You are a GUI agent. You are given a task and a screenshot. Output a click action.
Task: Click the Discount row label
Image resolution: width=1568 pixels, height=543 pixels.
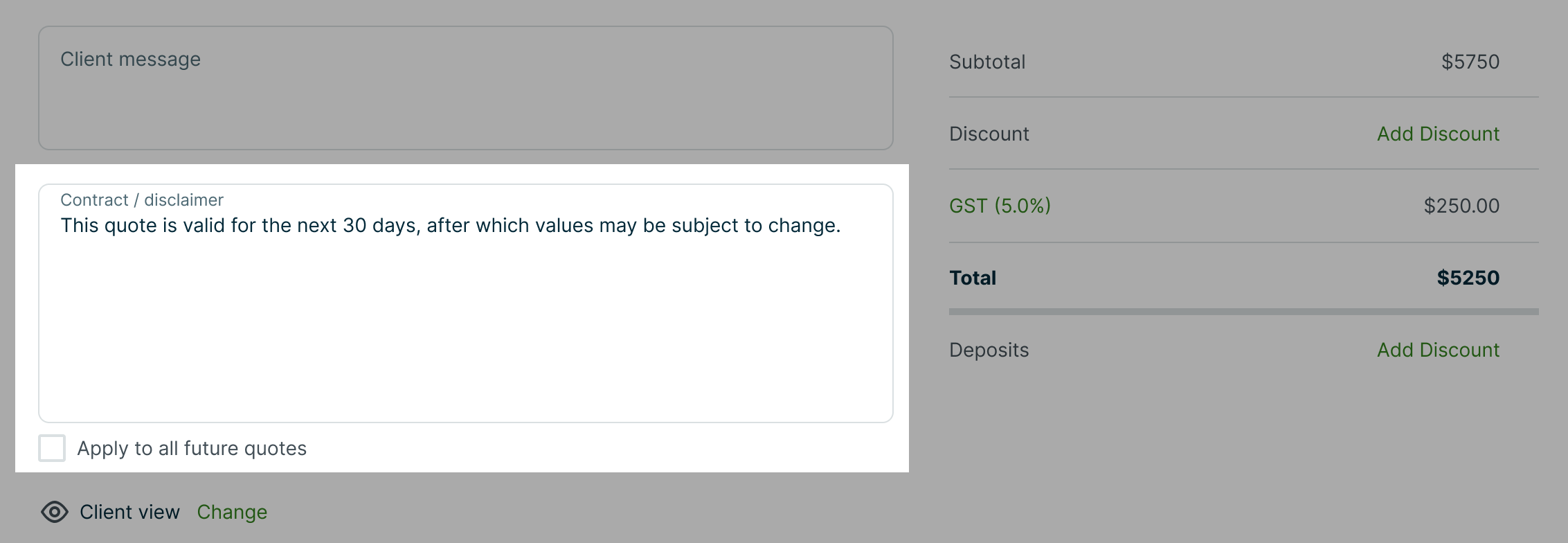989,134
